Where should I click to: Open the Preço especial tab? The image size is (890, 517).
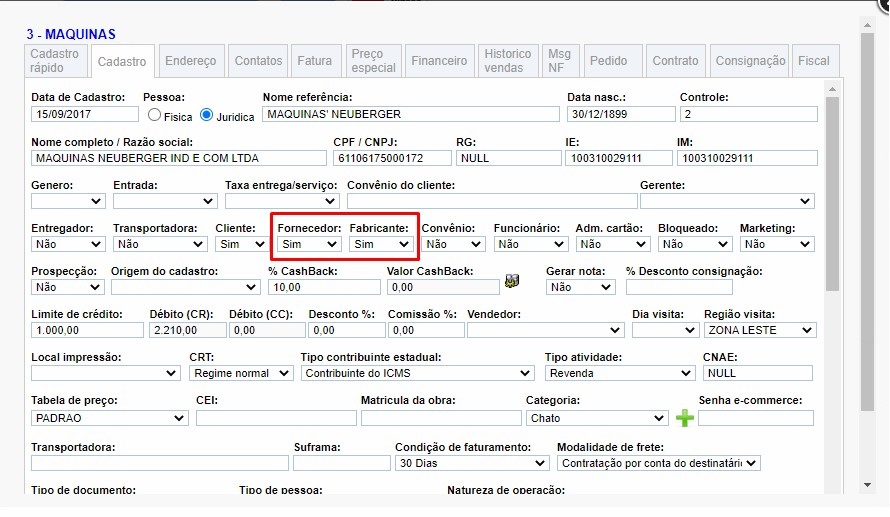pyautogui.click(x=373, y=61)
